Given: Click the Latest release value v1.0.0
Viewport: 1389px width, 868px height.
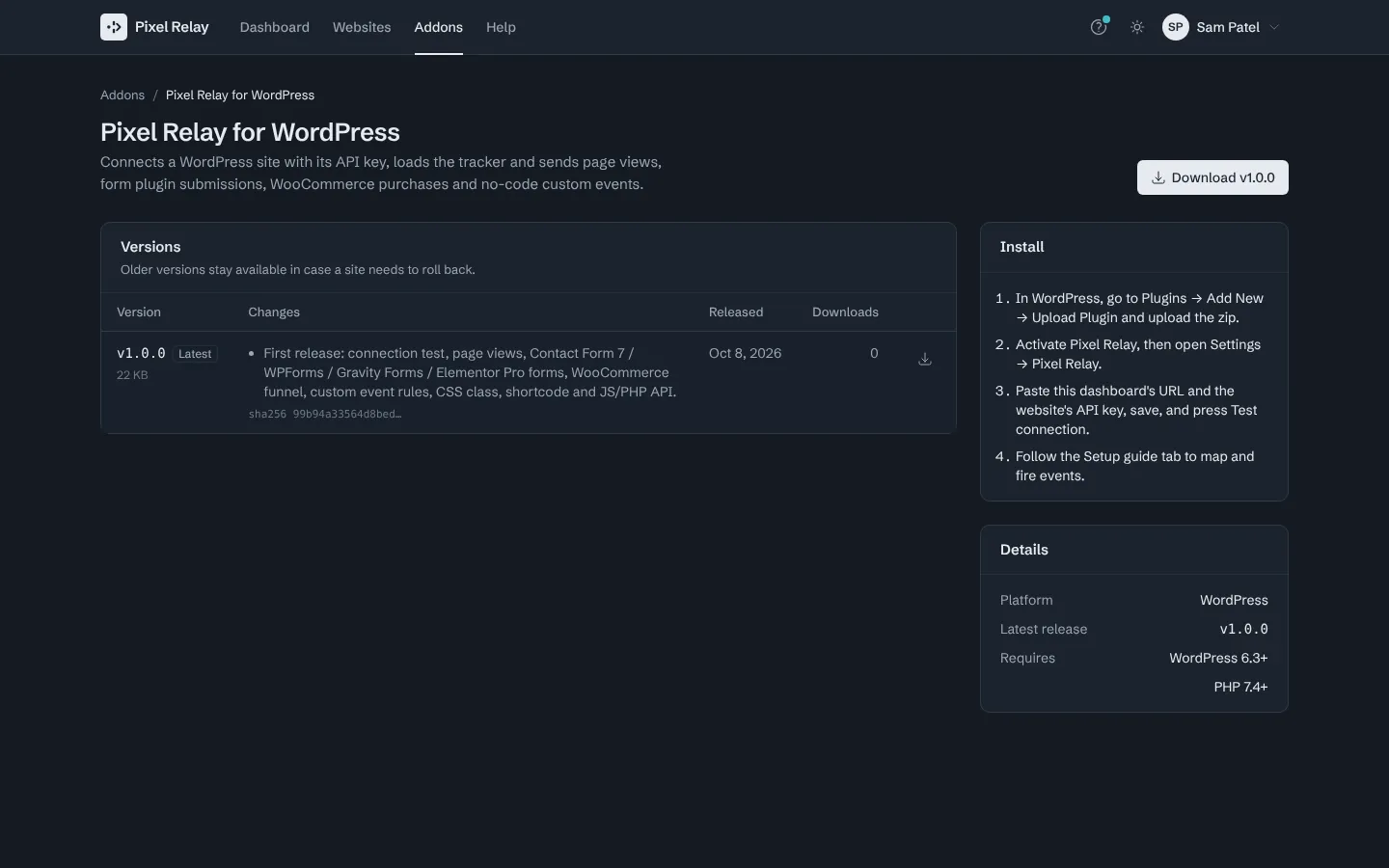Looking at the screenshot, I should [x=1243, y=629].
